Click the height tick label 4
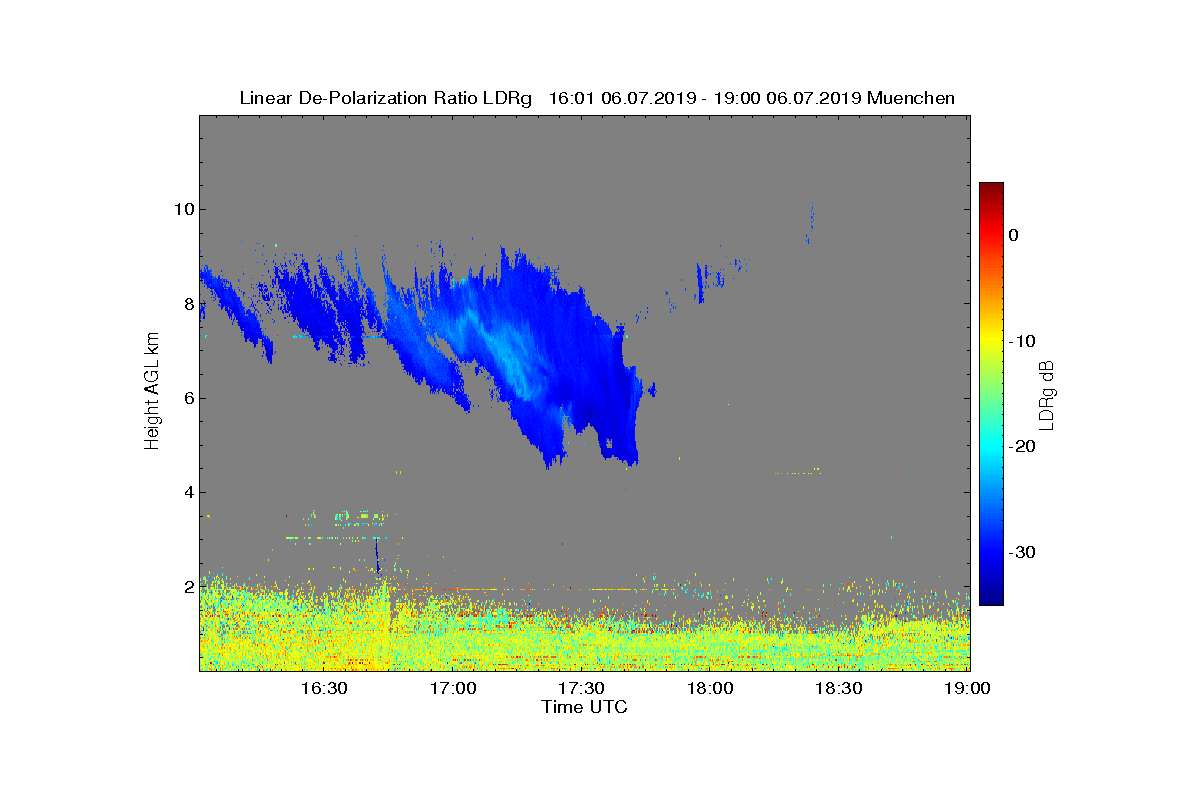The width and height of the screenshot is (1200, 800). [187, 492]
